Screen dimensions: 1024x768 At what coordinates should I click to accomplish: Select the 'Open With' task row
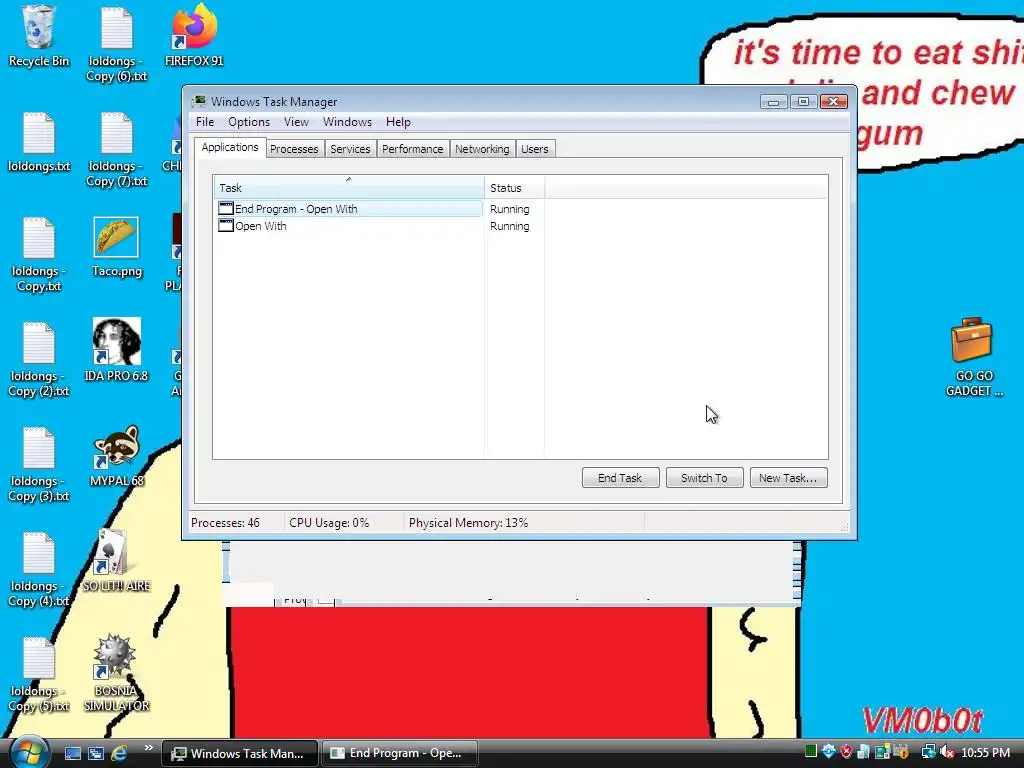pos(349,226)
